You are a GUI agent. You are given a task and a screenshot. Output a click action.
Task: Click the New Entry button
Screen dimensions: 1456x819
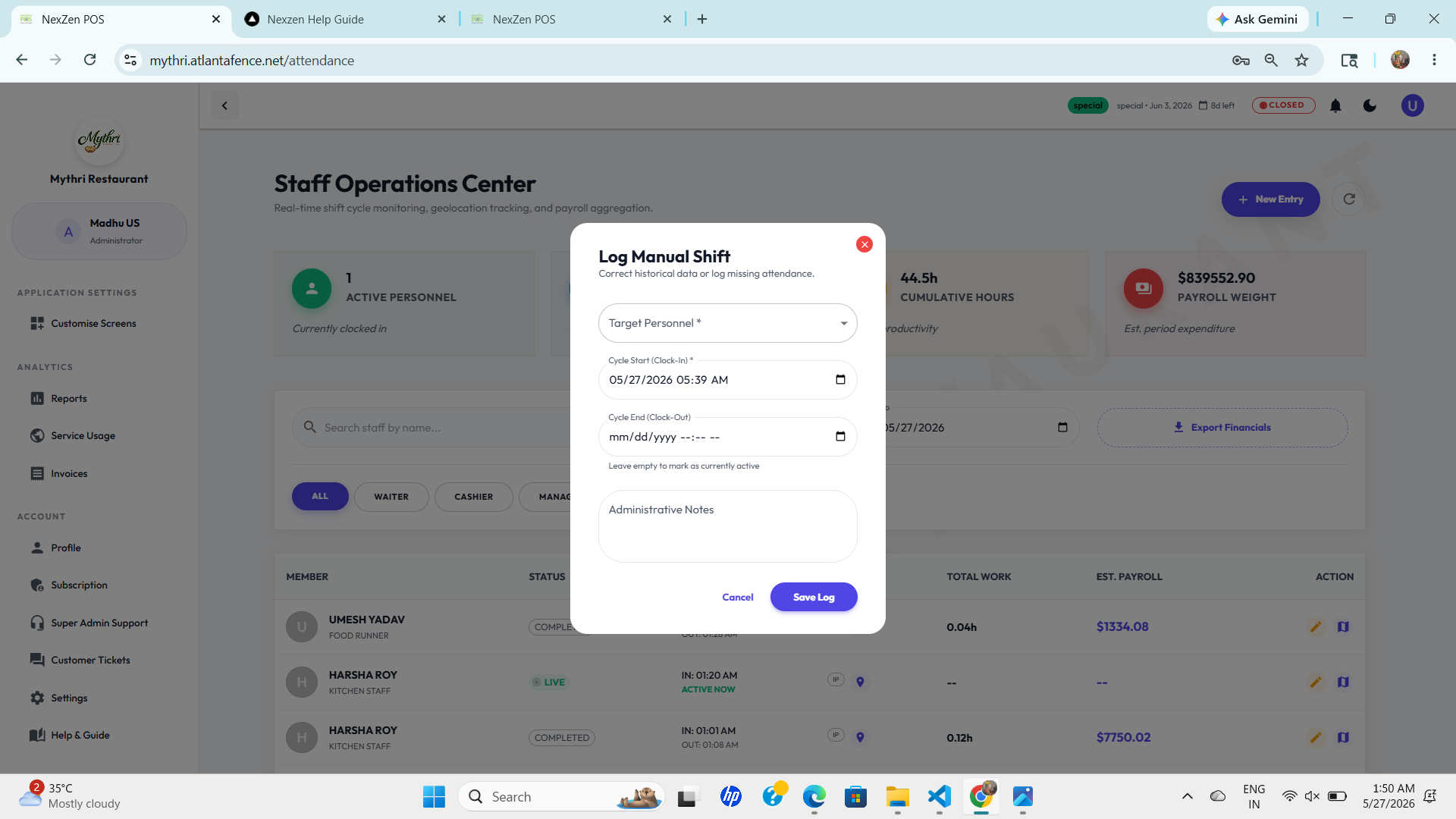pos(1270,199)
